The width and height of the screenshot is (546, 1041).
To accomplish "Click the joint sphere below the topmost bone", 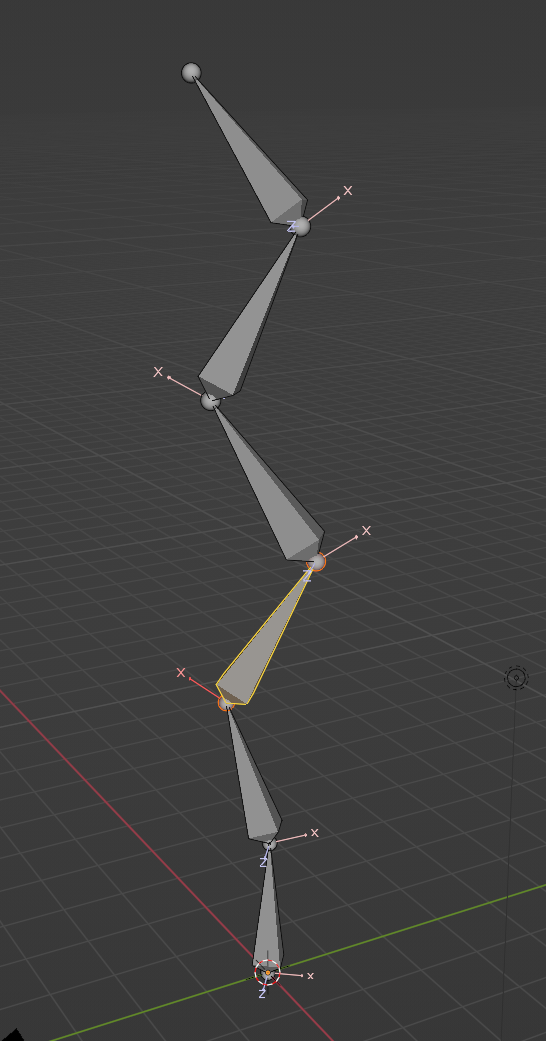I will (301, 226).
